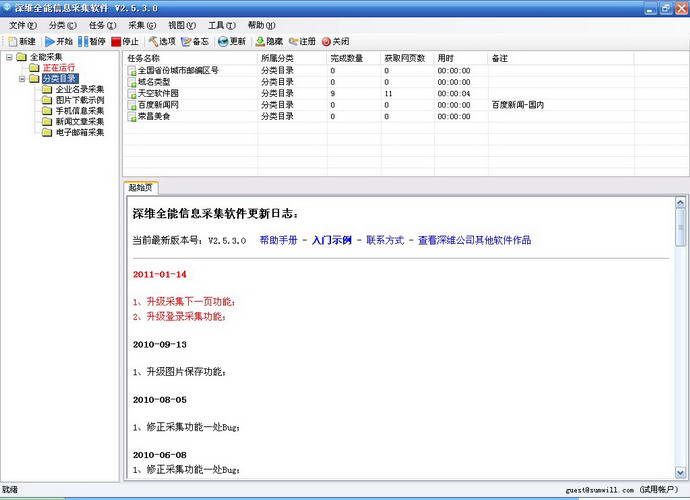Click the folder icon of 企业名录采集
The width and height of the screenshot is (690, 500).
[x=47, y=89]
